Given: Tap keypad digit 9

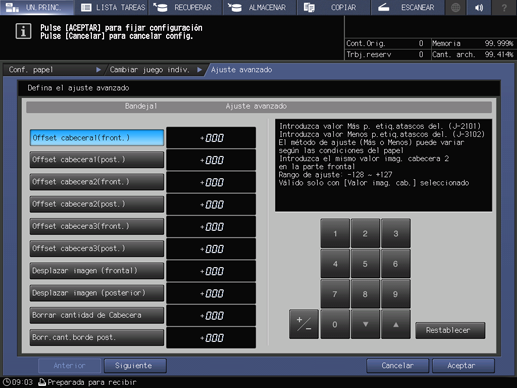Looking at the screenshot, I should 396,294.
